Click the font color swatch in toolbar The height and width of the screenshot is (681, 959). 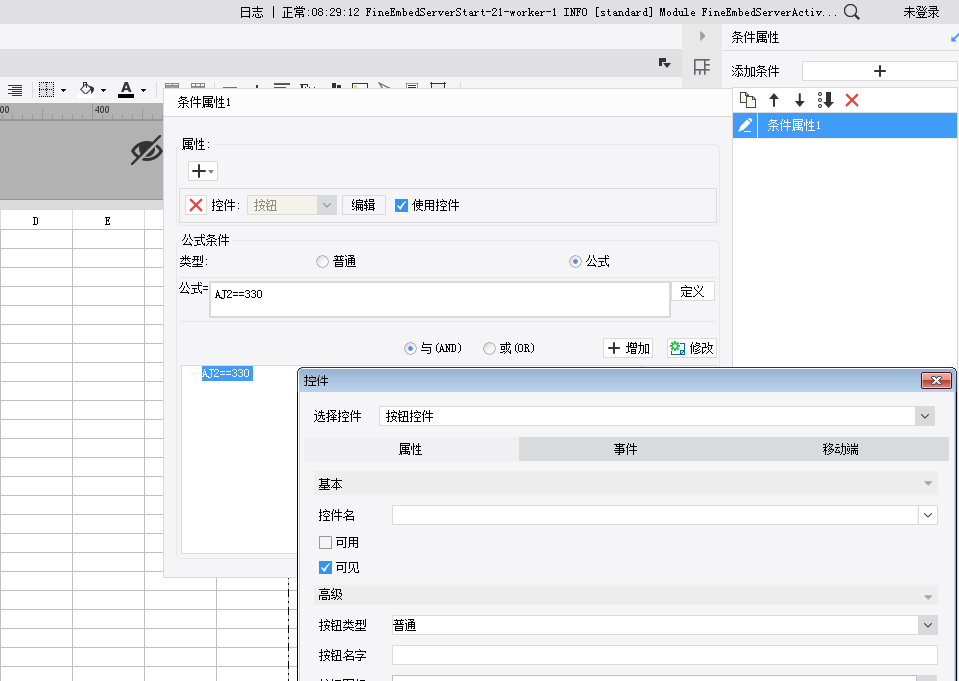(x=126, y=90)
